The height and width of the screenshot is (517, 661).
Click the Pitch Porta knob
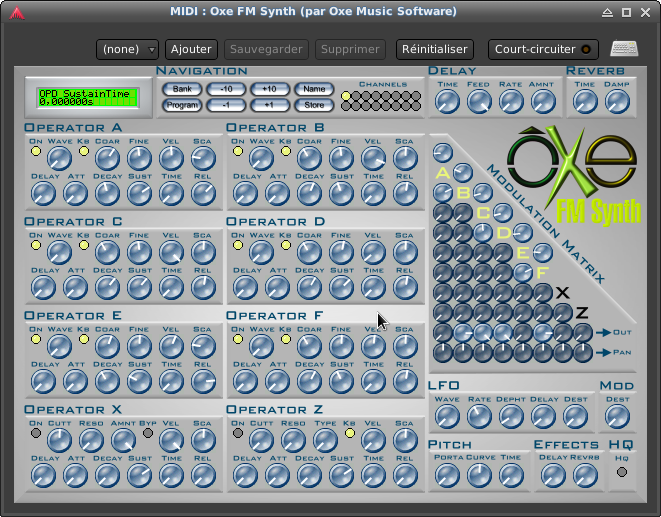click(447, 475)
